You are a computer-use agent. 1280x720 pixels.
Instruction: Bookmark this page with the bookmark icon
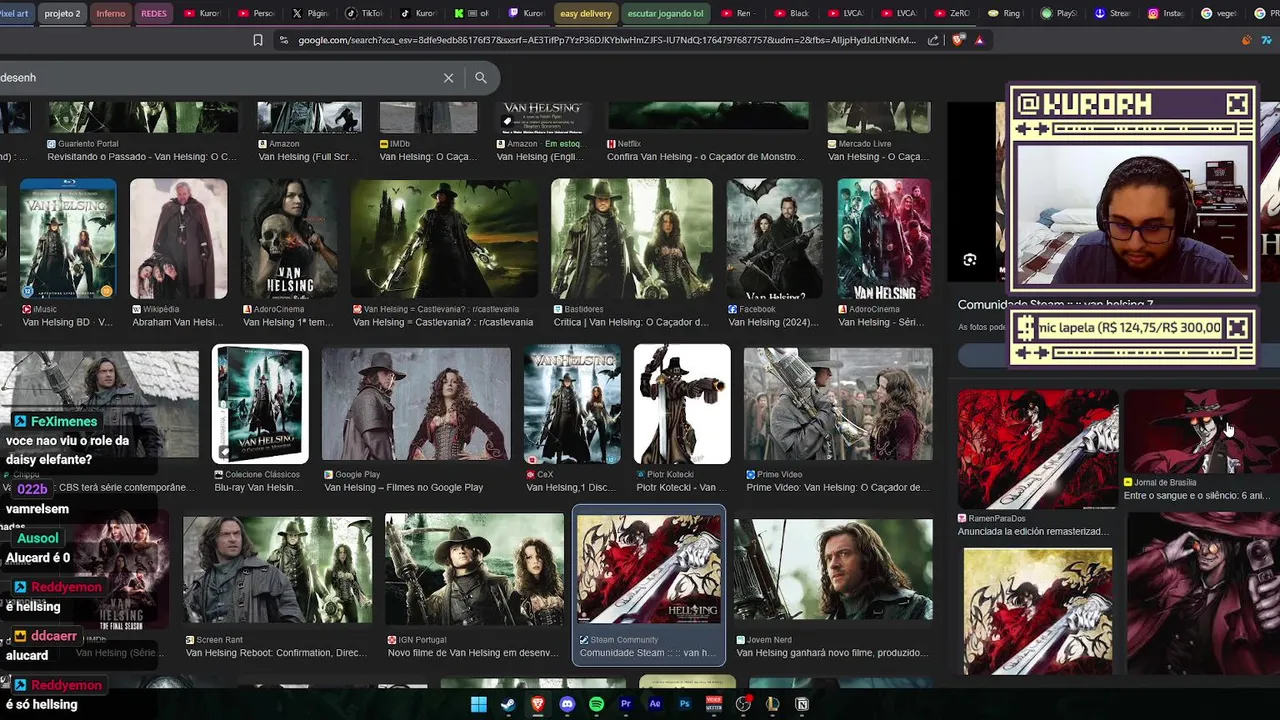258,40
